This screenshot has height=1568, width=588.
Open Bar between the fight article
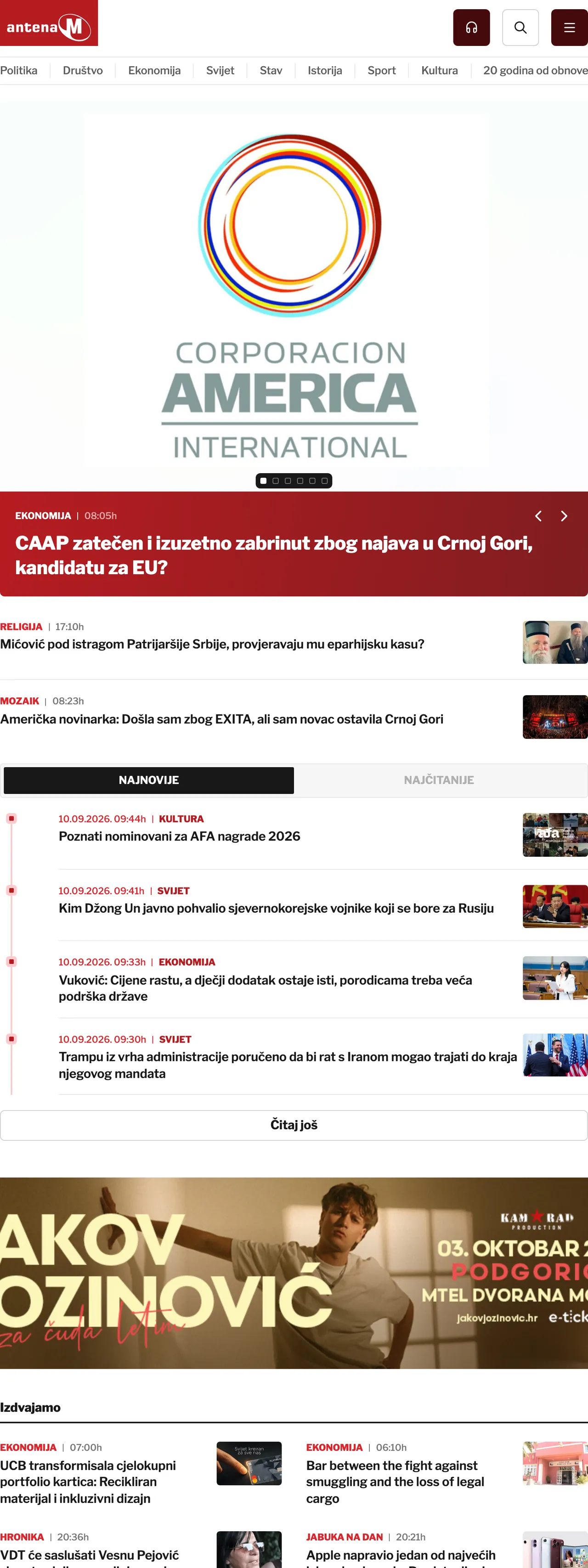coord(395,1482)
